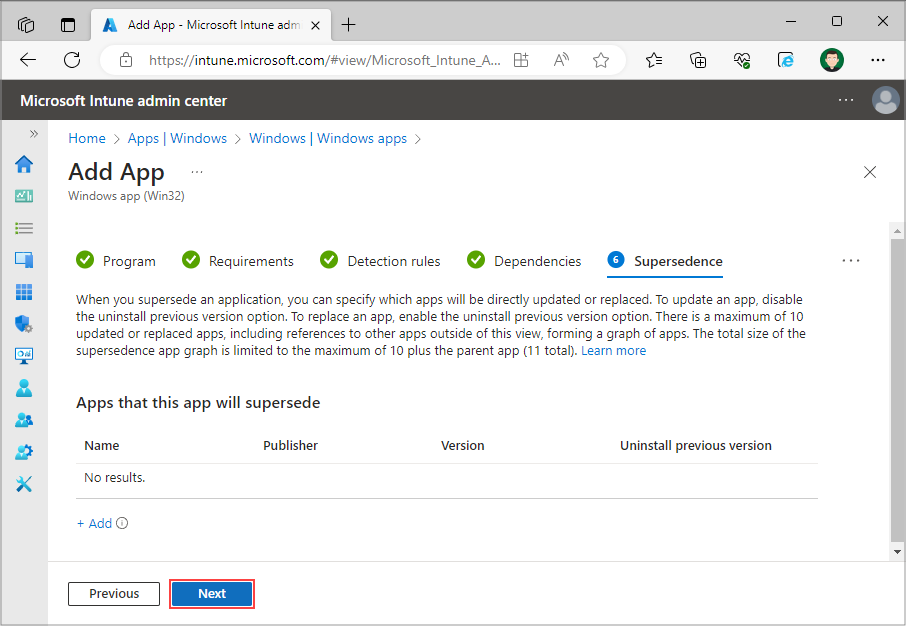Open Favorites list icon
The image size is (906, 626).
click(653, 60)
